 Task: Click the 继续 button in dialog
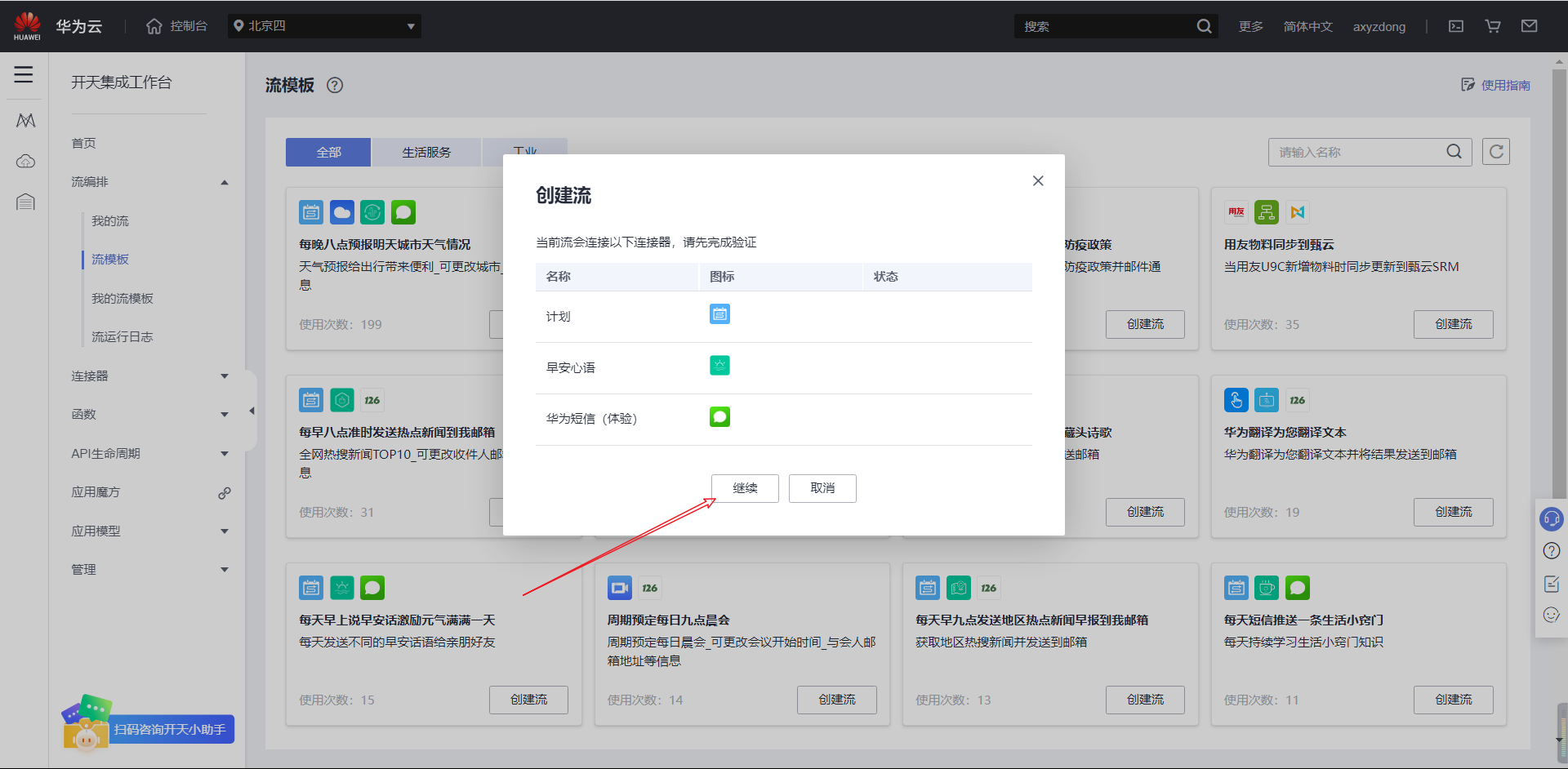pyautogui.click(x=745, y=488)
